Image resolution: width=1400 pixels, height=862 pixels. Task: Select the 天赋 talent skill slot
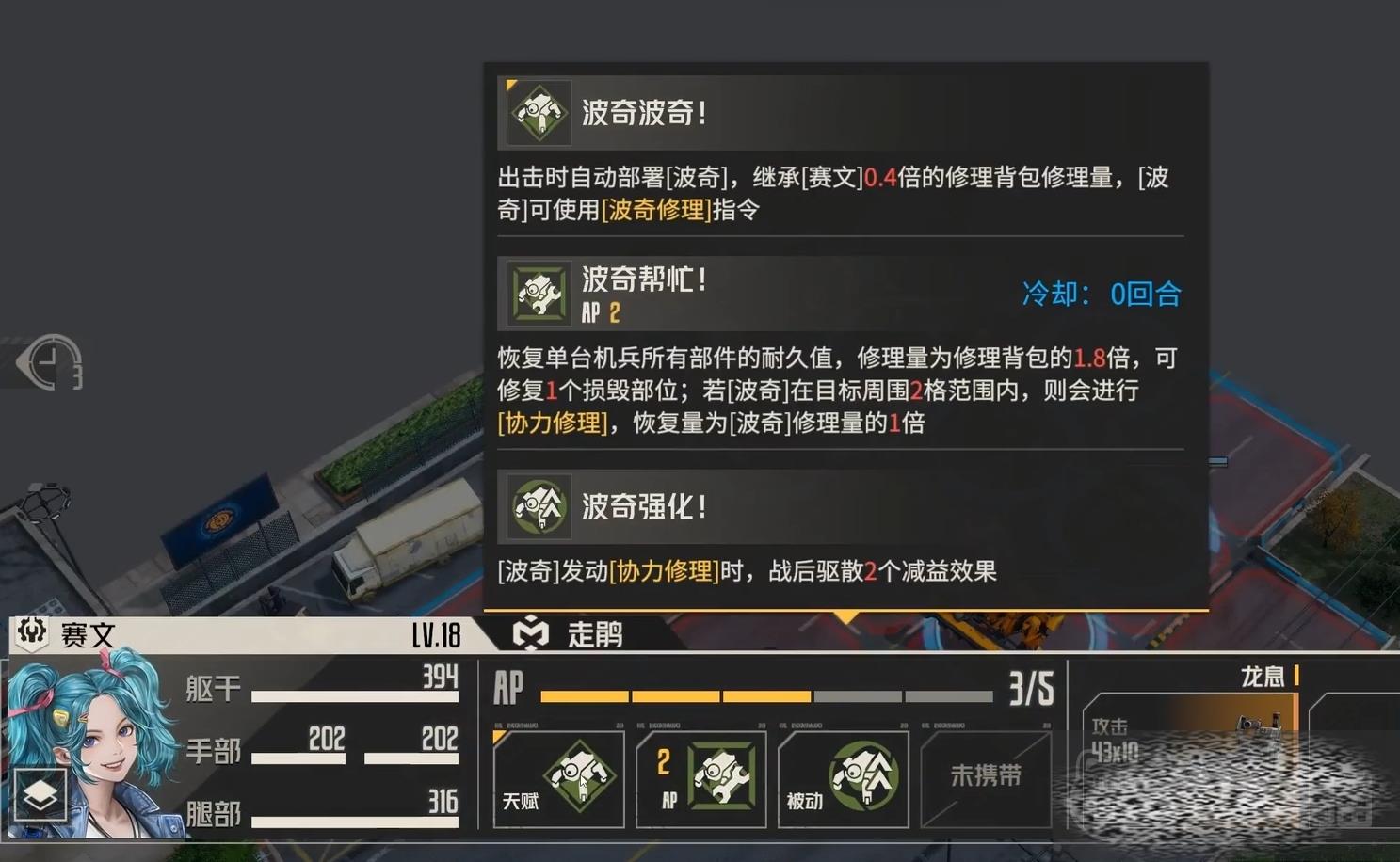[x=558, y=779]
